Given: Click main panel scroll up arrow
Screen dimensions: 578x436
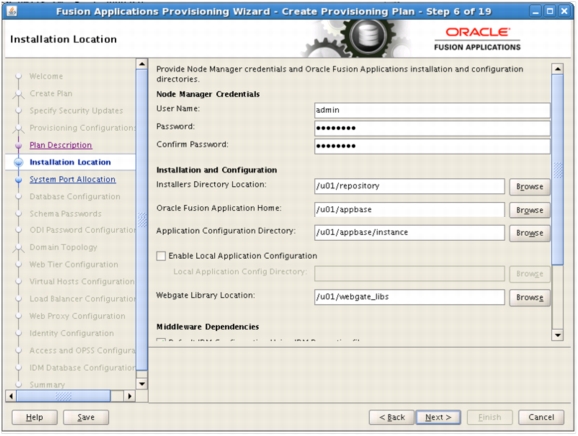Looking at the screenshot, I should click(557, 69).
